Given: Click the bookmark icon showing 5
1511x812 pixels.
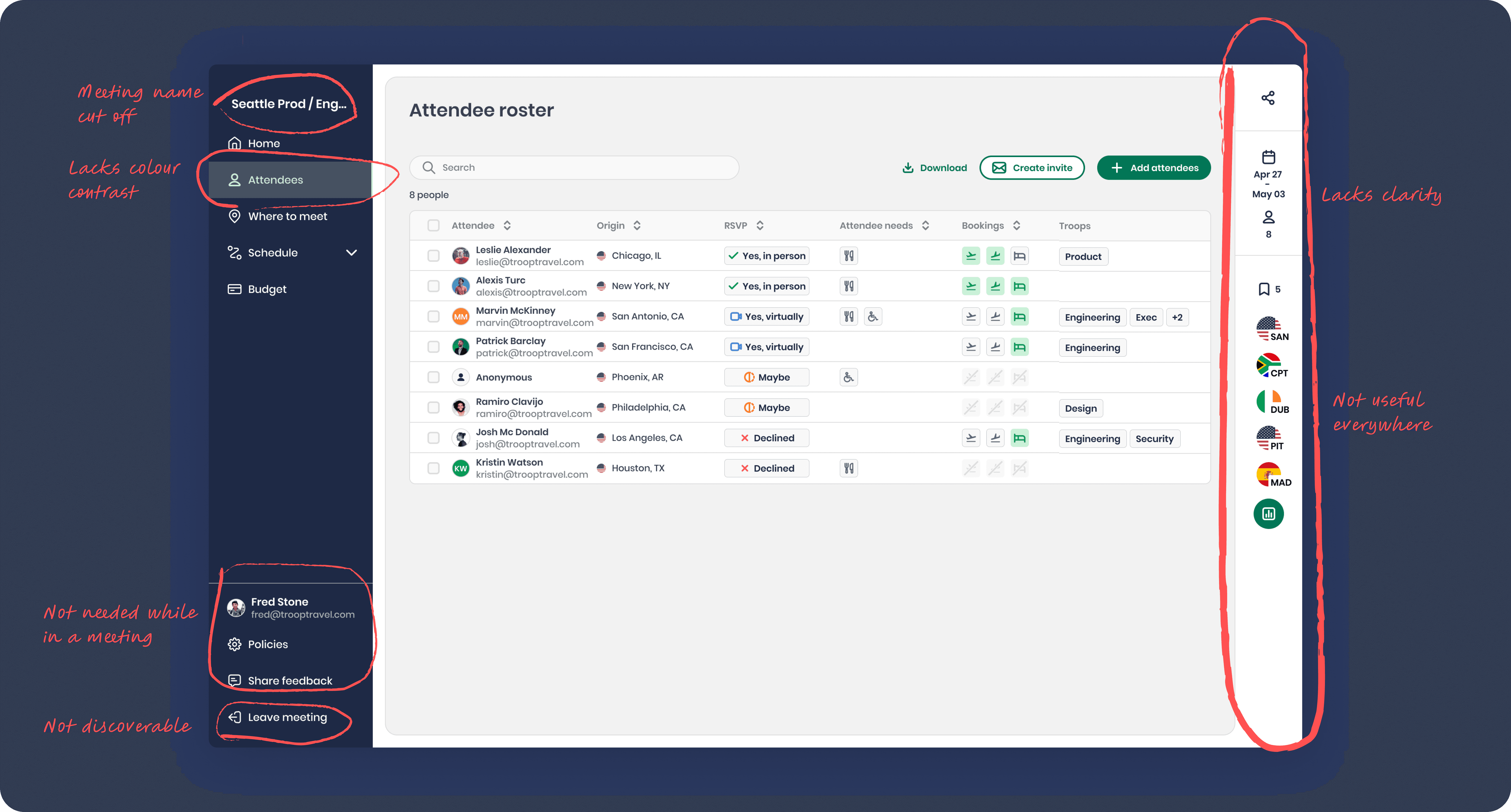Looking at the screenshot, I should (x=1264, y=289).
